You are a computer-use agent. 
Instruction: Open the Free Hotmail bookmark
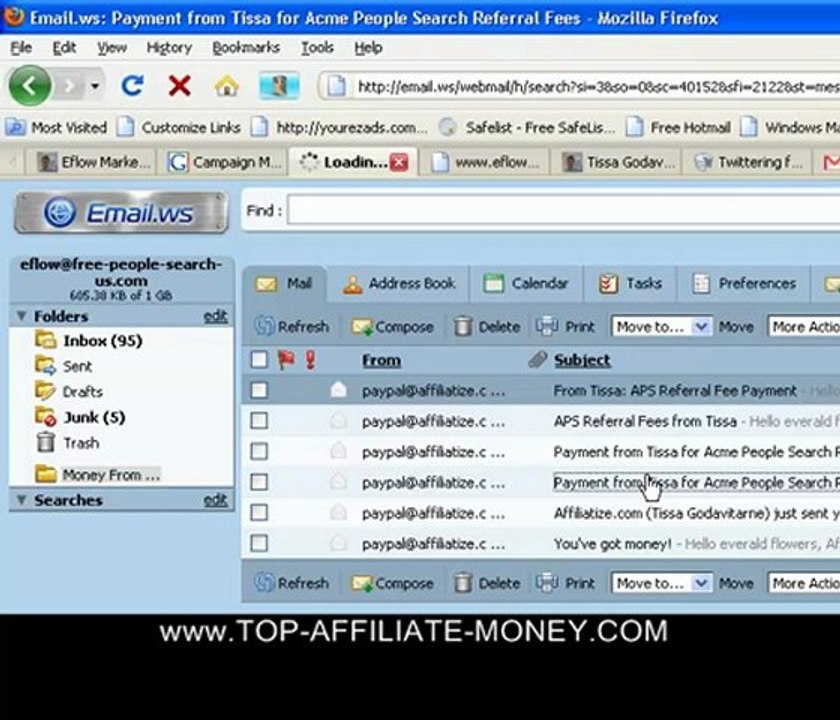point(678,128)
